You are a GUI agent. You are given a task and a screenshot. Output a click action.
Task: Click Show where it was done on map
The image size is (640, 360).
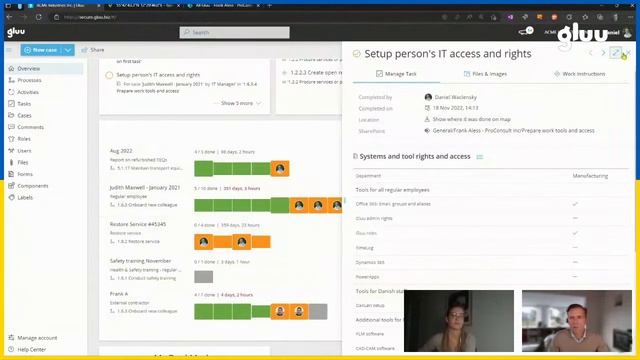pos(471,119)
